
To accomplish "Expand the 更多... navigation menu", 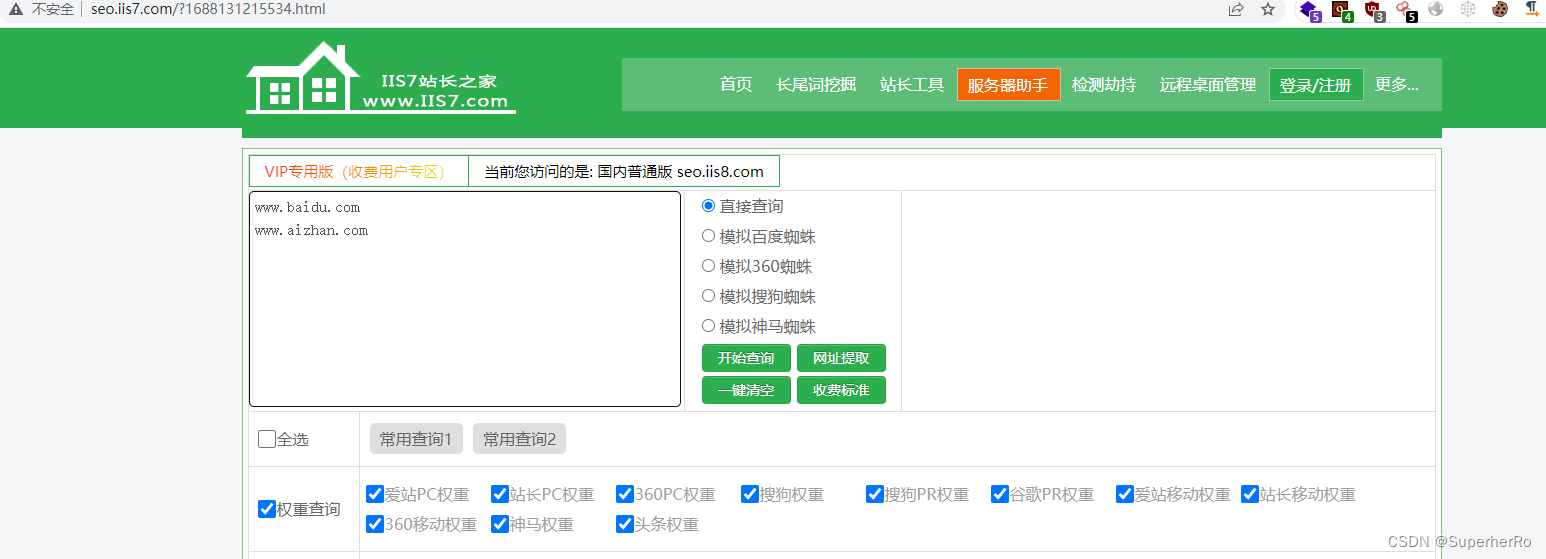I will point(1397,85).
